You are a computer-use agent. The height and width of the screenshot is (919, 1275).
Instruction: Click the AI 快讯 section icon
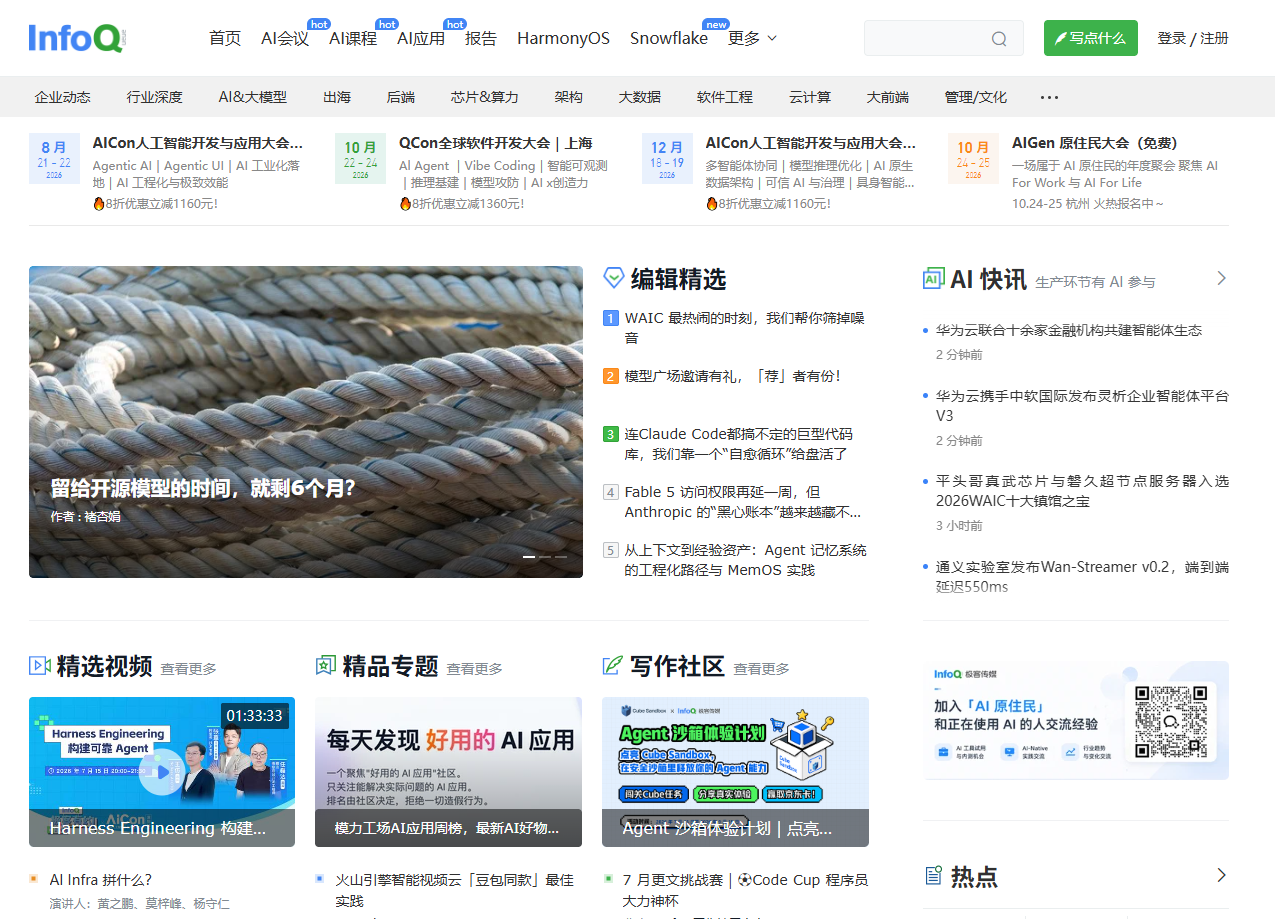coord(933,278)
